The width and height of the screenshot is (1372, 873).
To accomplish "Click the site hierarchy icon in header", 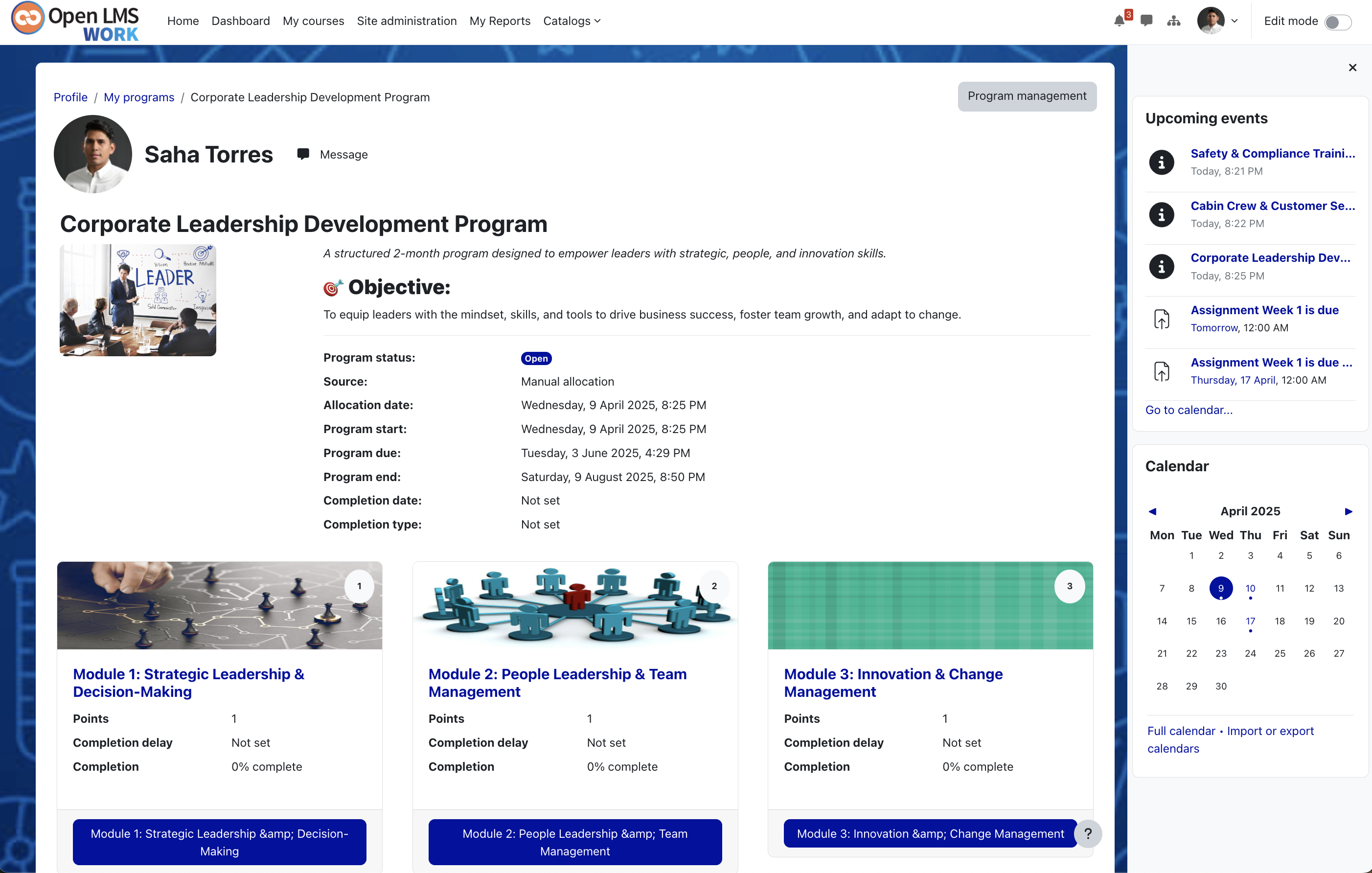I will pyautogui.click(x=1174, y=21).
